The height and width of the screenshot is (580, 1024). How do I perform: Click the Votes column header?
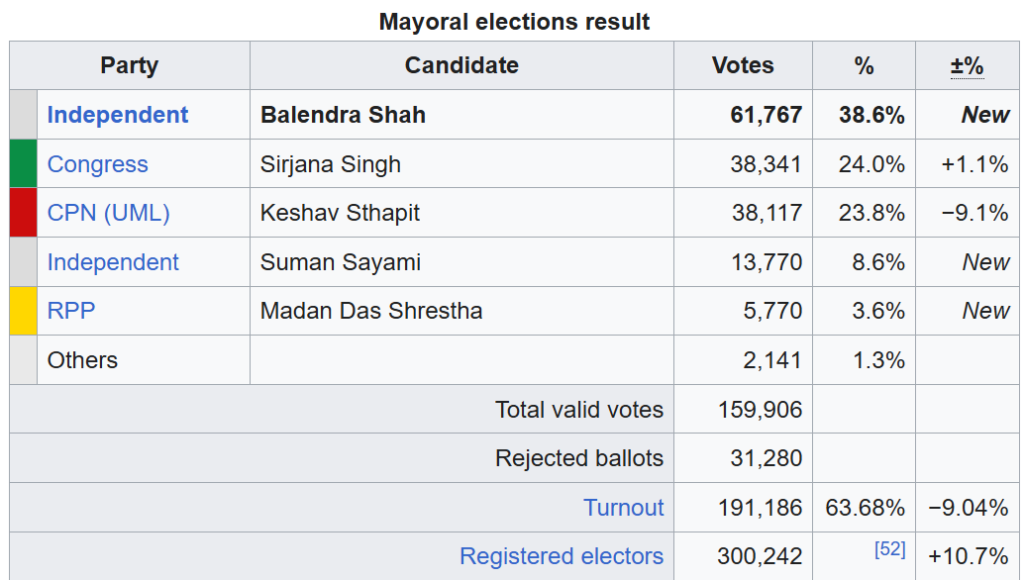pos(742,66)
